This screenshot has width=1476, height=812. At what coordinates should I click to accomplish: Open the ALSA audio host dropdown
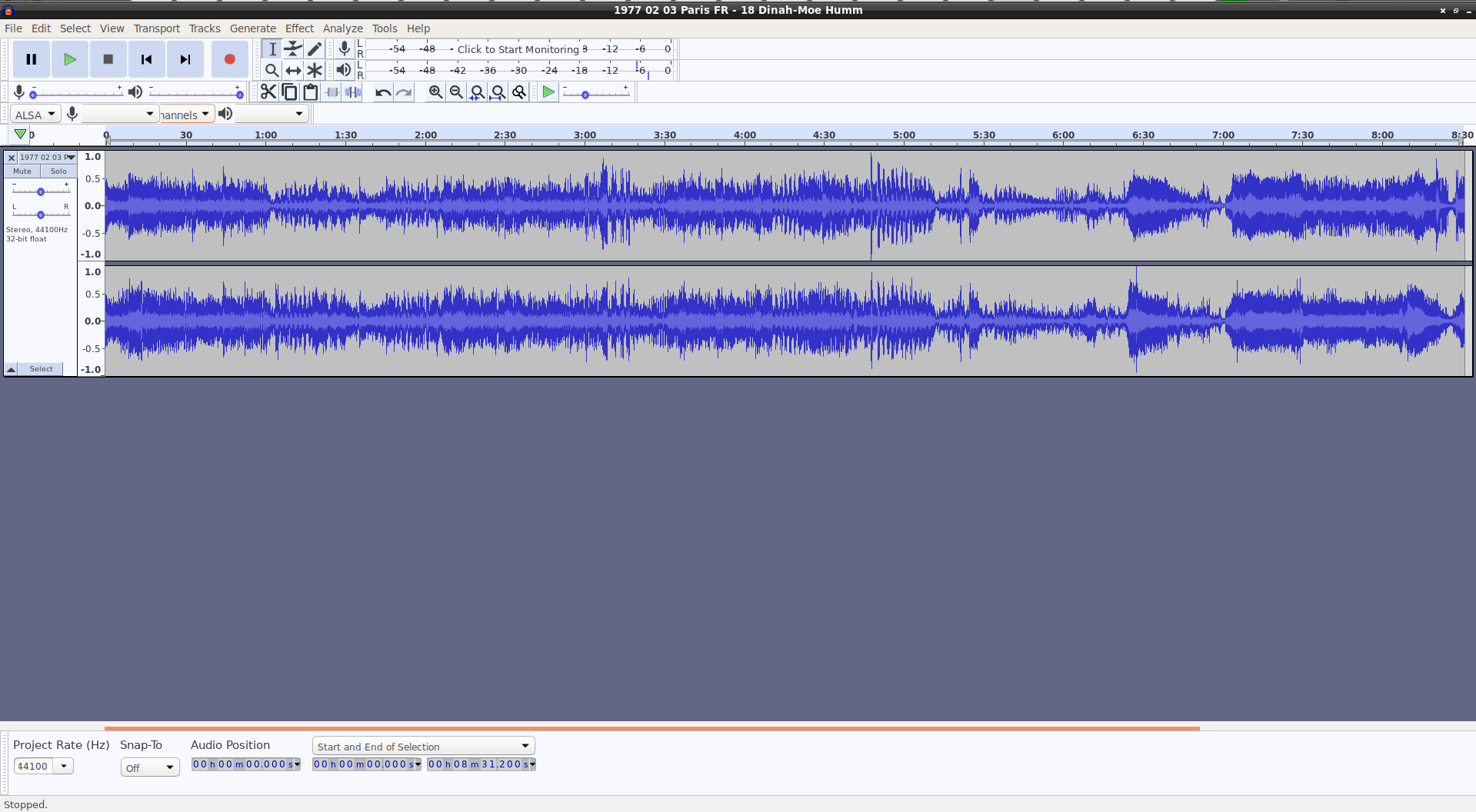(35, 115)
